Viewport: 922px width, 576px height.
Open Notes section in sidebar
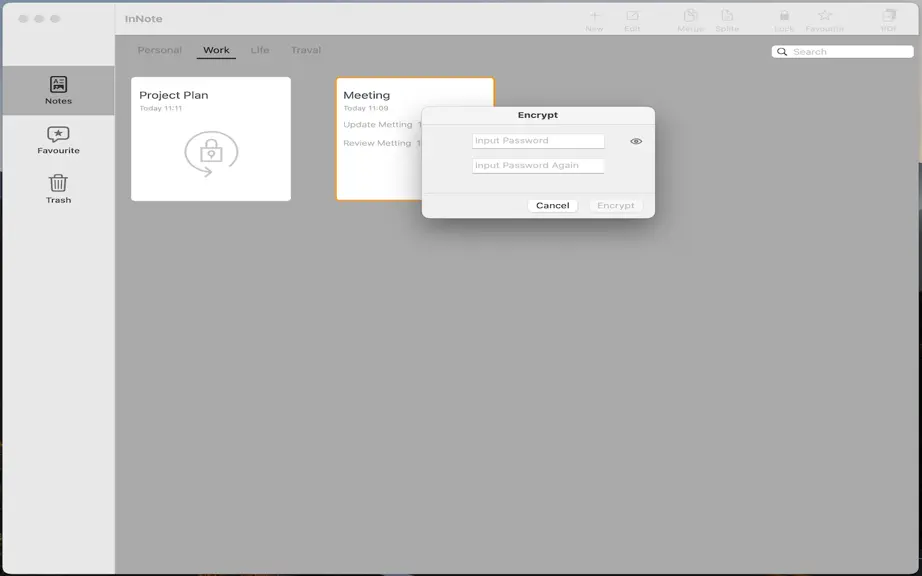[58, 91]
